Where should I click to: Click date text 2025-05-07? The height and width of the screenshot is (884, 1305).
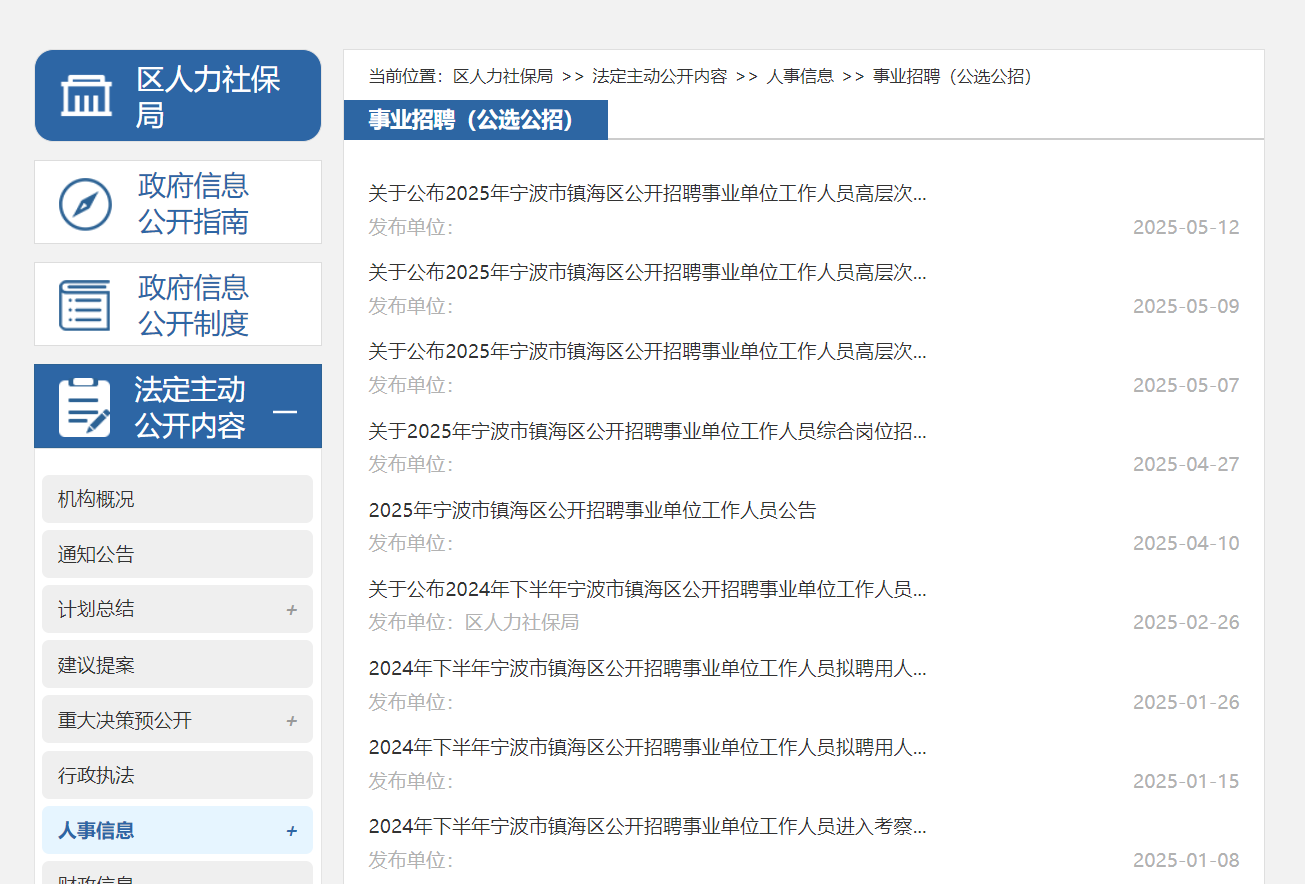pos(1186,385)
